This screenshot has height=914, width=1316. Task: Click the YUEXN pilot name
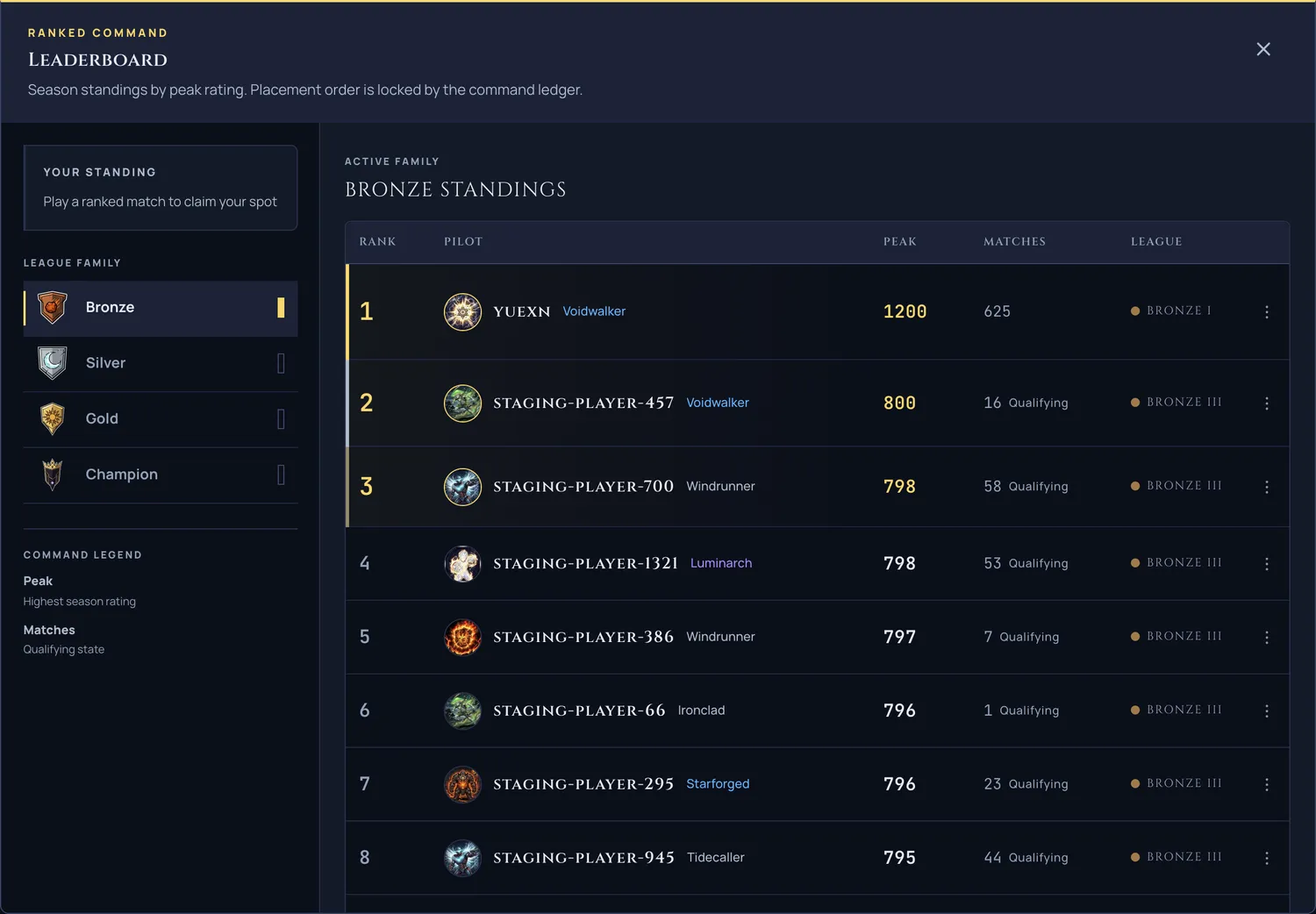pos(522,311)
